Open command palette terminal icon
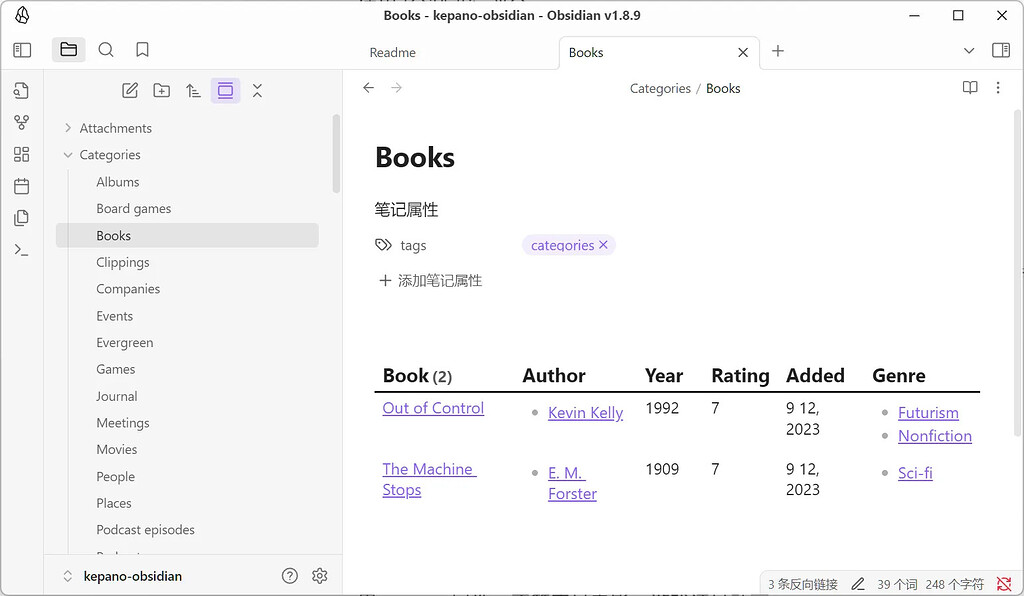The width and height of the screenshot is (1024, 596). [22, 250]
